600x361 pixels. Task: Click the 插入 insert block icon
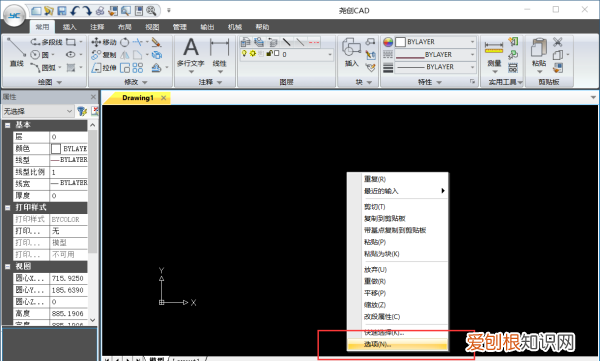351,52
